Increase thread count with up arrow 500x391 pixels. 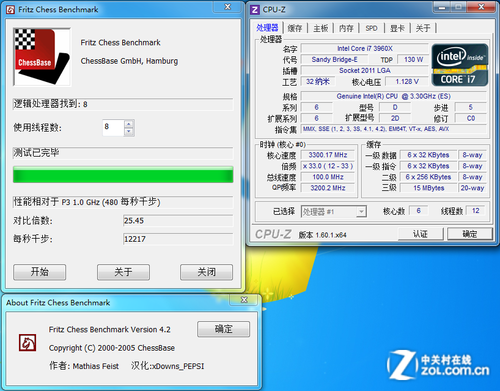click(129, 124)
